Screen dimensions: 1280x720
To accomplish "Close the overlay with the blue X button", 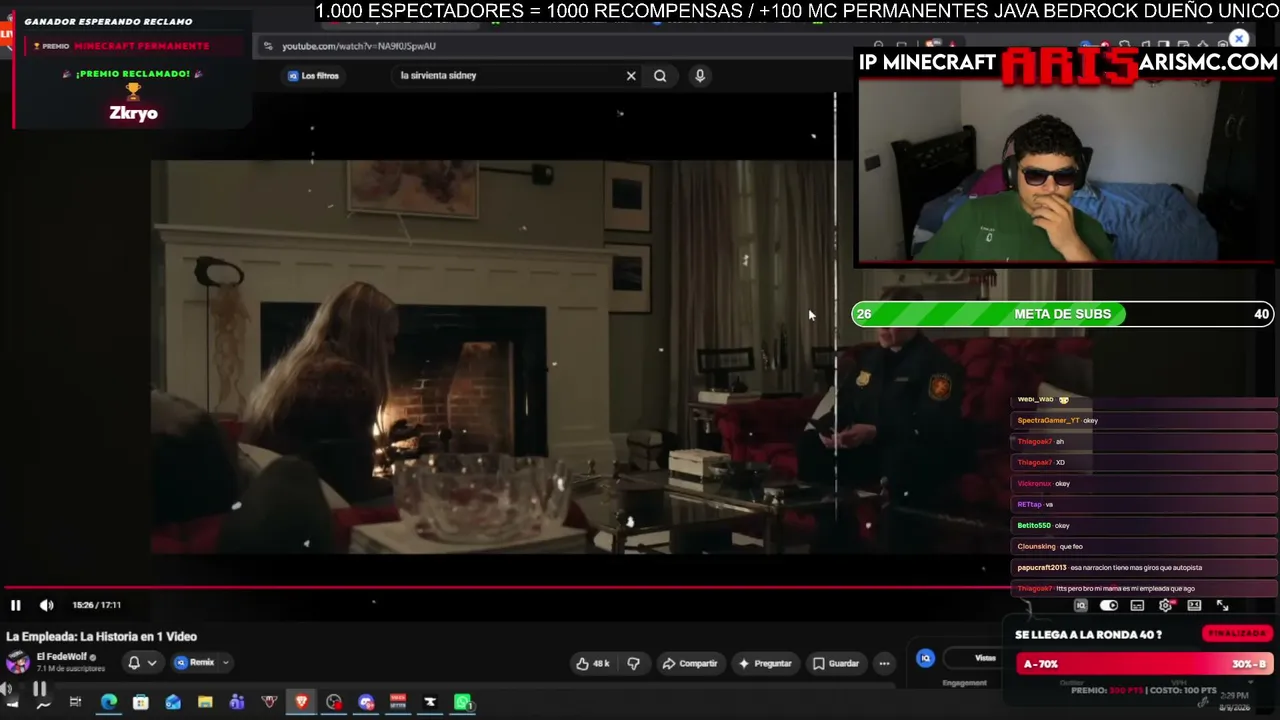I will tap(1239, 39).
